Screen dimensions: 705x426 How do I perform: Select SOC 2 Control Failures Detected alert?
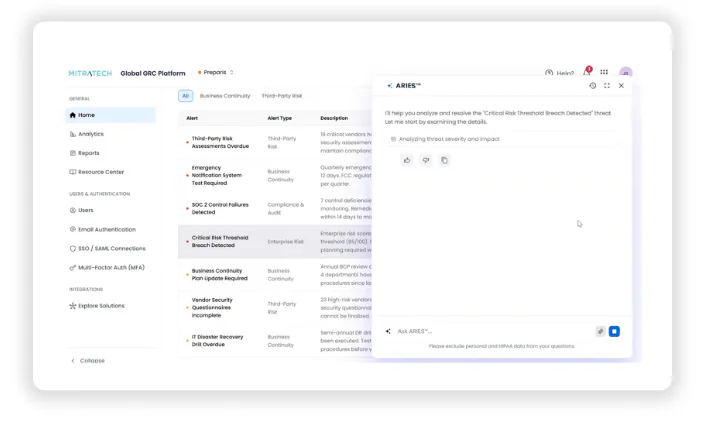tap(220, 208)
